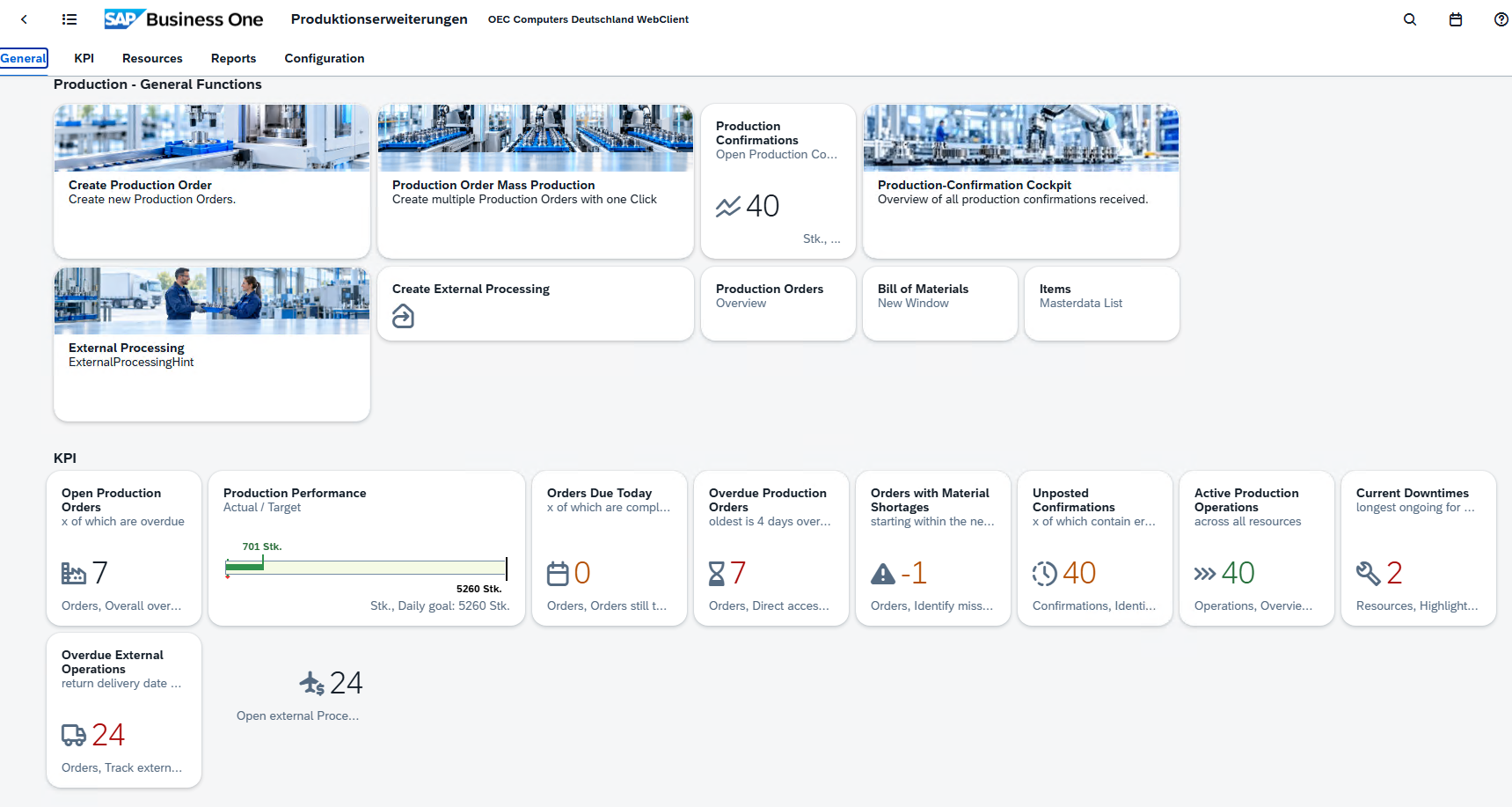The image size is (1512, 807).
Task: Click the calendar icon in Orders Due Today
Action: [558, 574]
